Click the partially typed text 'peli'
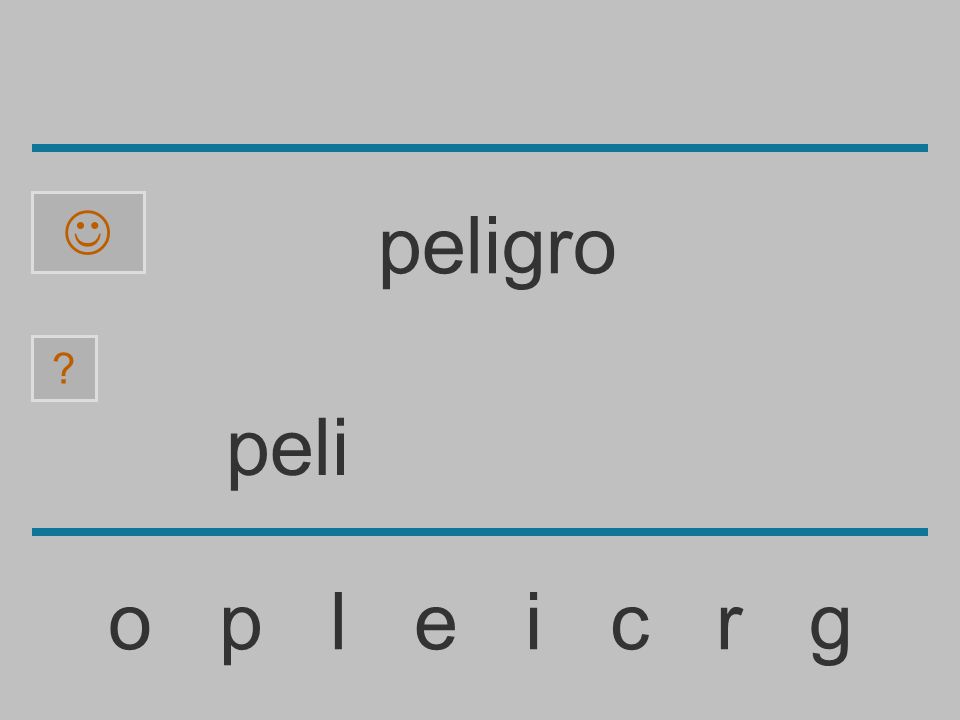 pyautogui.click(x=287, y=453)
